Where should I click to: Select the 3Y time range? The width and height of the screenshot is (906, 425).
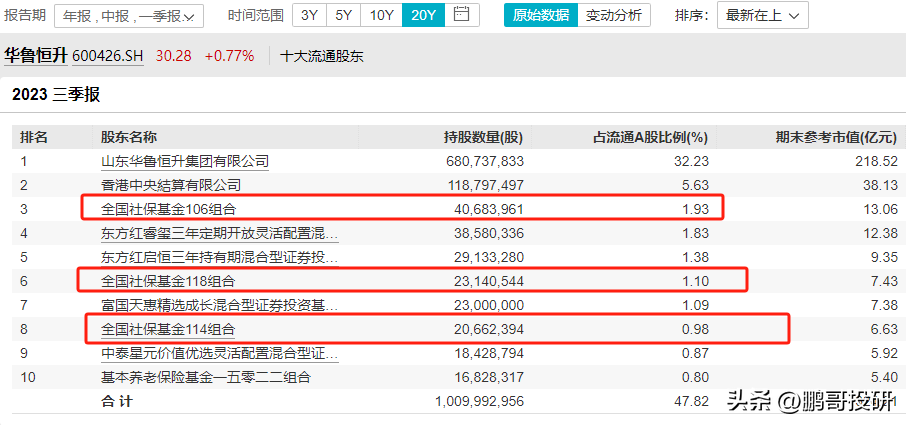(x=309, y=16)
